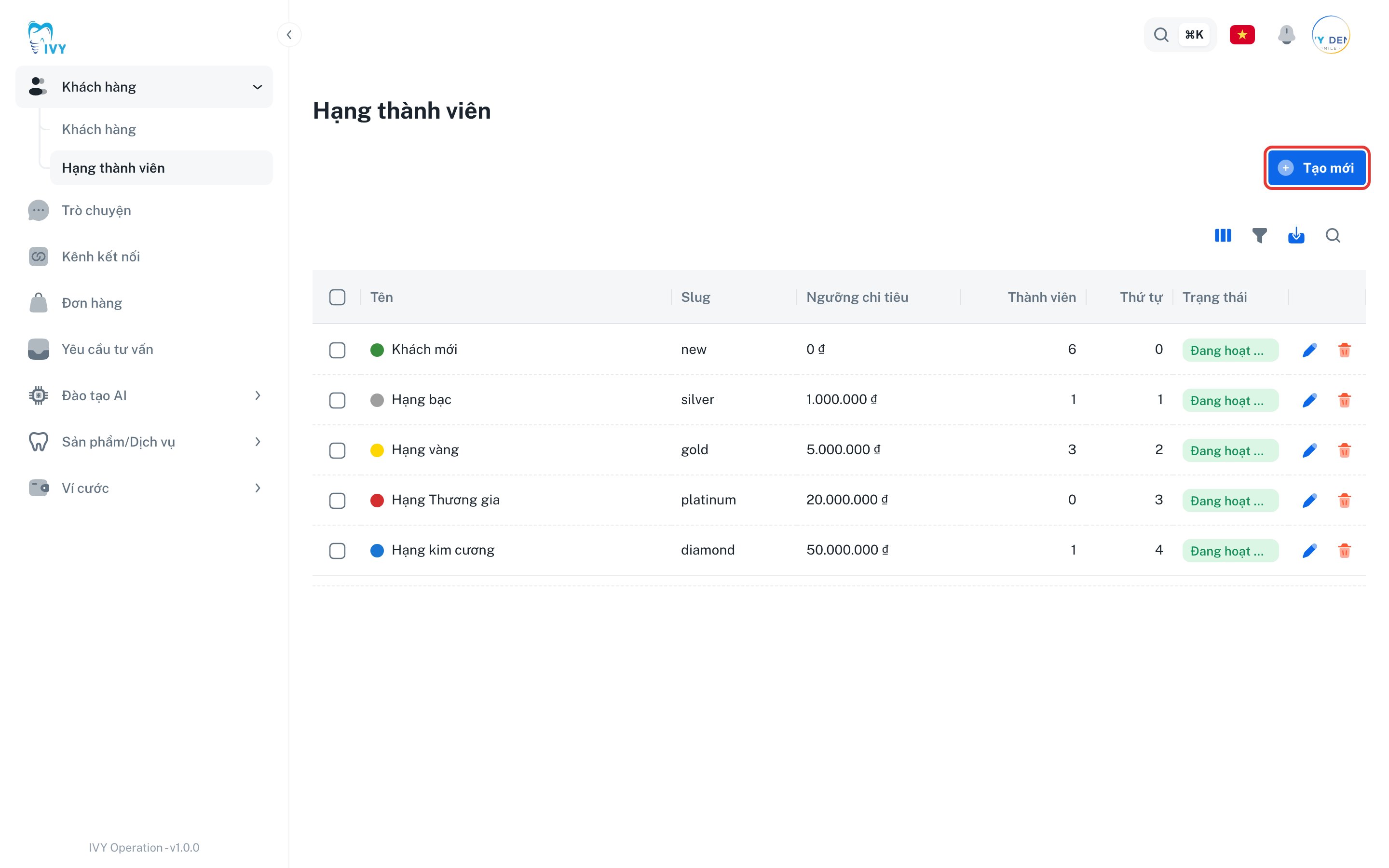This screenshot has width=1389, height=868.
Task: Expand the Sản phẩm/Dịch vụ submenu arrow
Action: pyautogui.click(x=257, y=442)
